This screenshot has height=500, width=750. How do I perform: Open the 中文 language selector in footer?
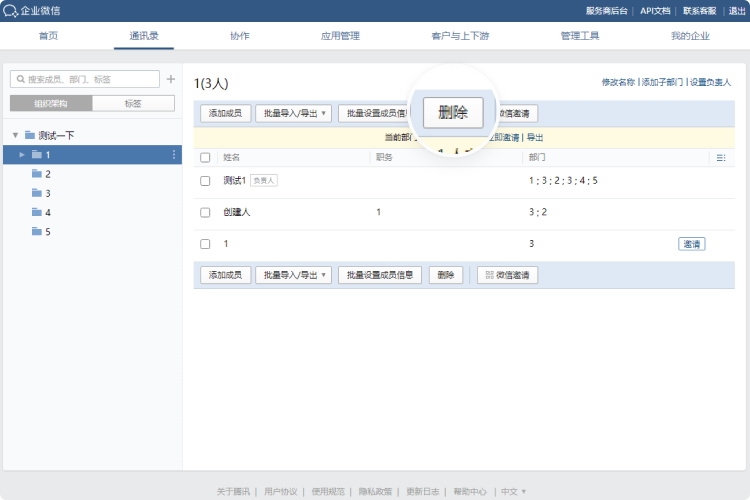[x=513, y=491]
